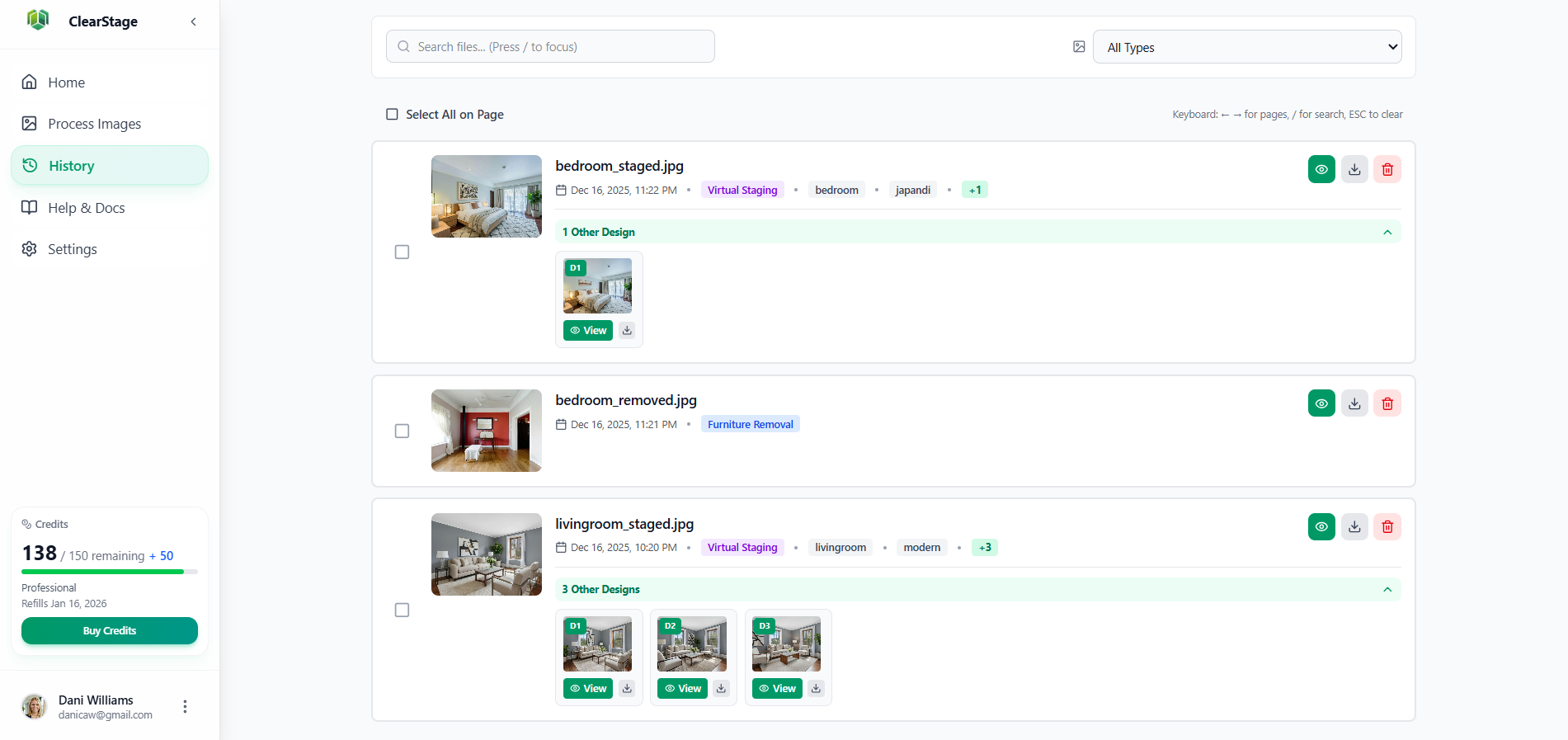Click the bedroom D1 design thumbnail
Screen dimensions: 1568x740
pos(597,286)
